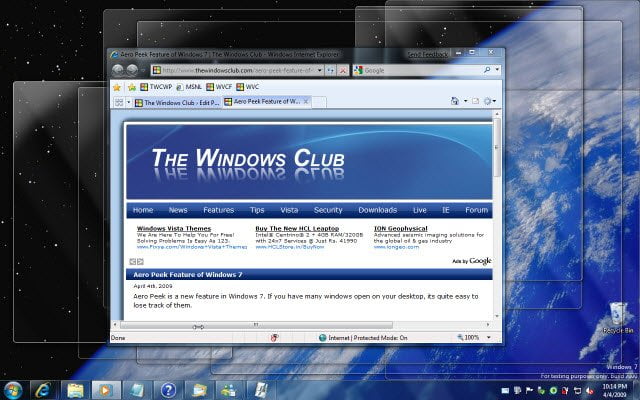Open the WVC favorites bar link
This screenshot has width=640, height=400.
[x=247, y=87]
